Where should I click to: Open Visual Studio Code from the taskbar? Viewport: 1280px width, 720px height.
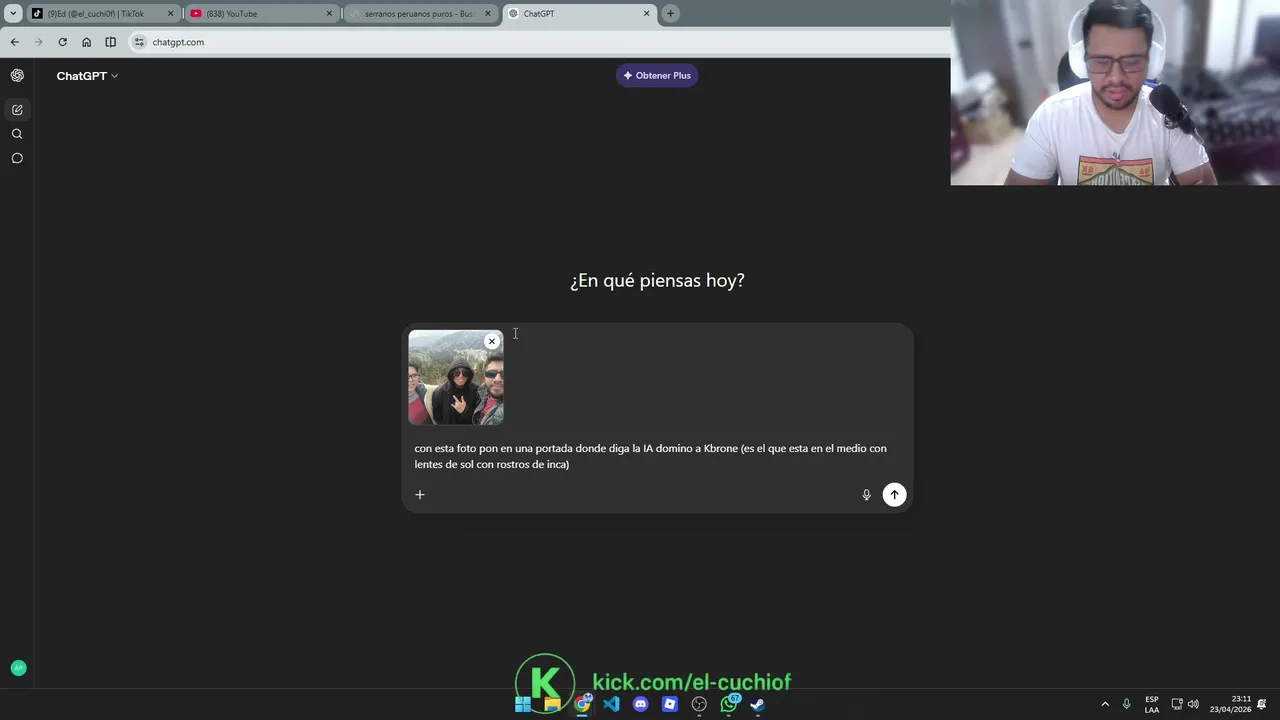611,704
